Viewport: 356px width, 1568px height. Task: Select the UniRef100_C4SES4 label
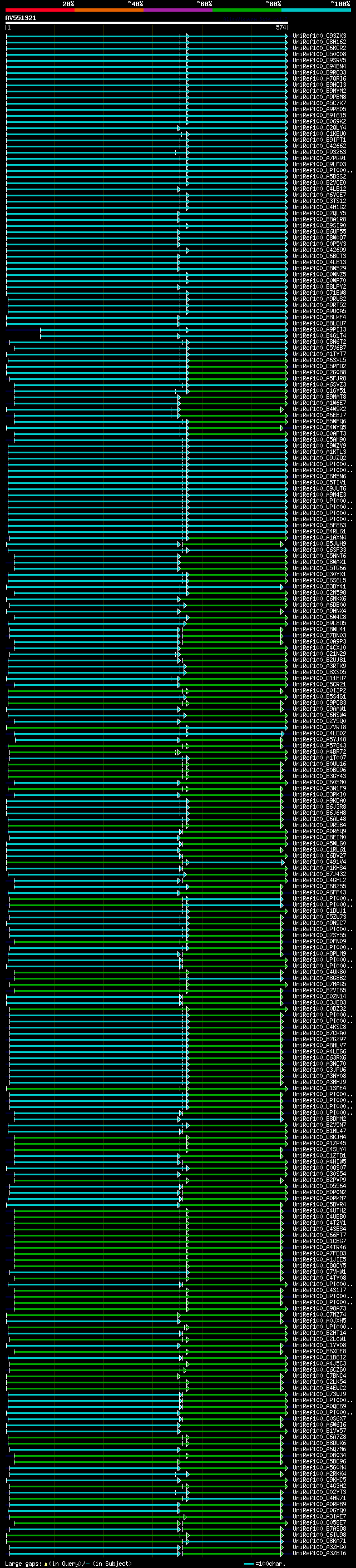click(319, 1229)
